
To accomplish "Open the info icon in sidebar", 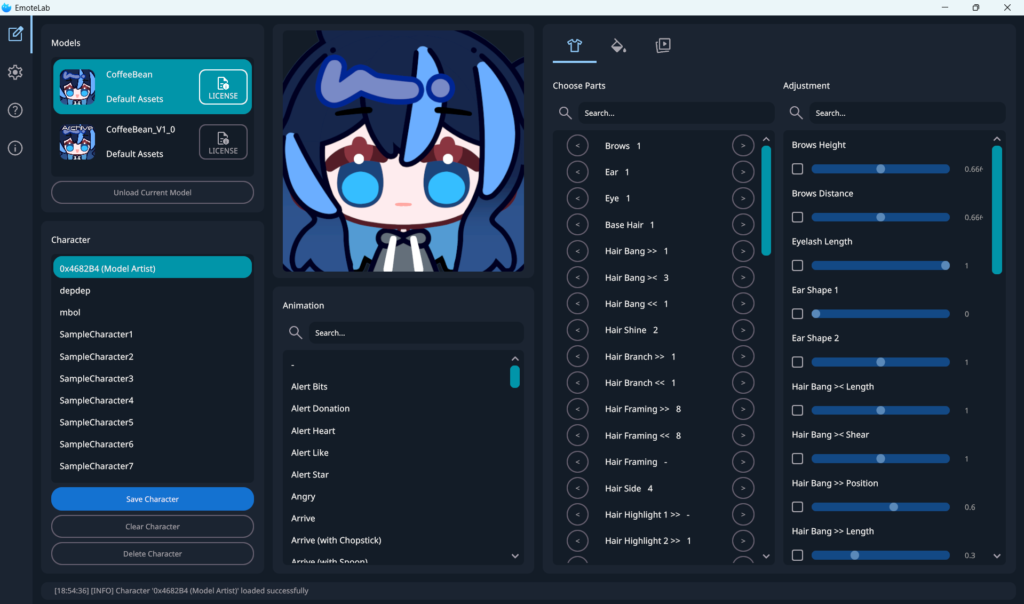I will click(x=15, y=148).
